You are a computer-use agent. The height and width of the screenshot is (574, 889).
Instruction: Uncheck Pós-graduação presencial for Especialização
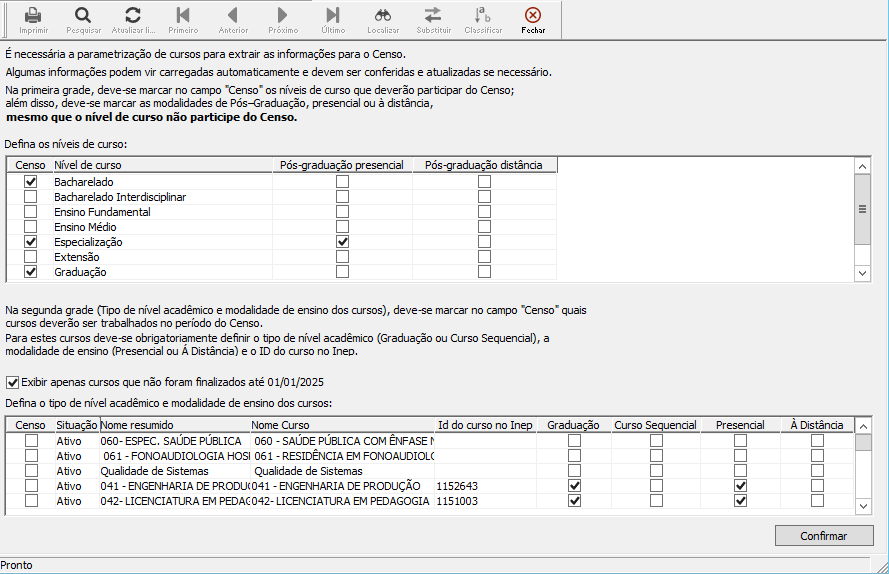point(342,242)
